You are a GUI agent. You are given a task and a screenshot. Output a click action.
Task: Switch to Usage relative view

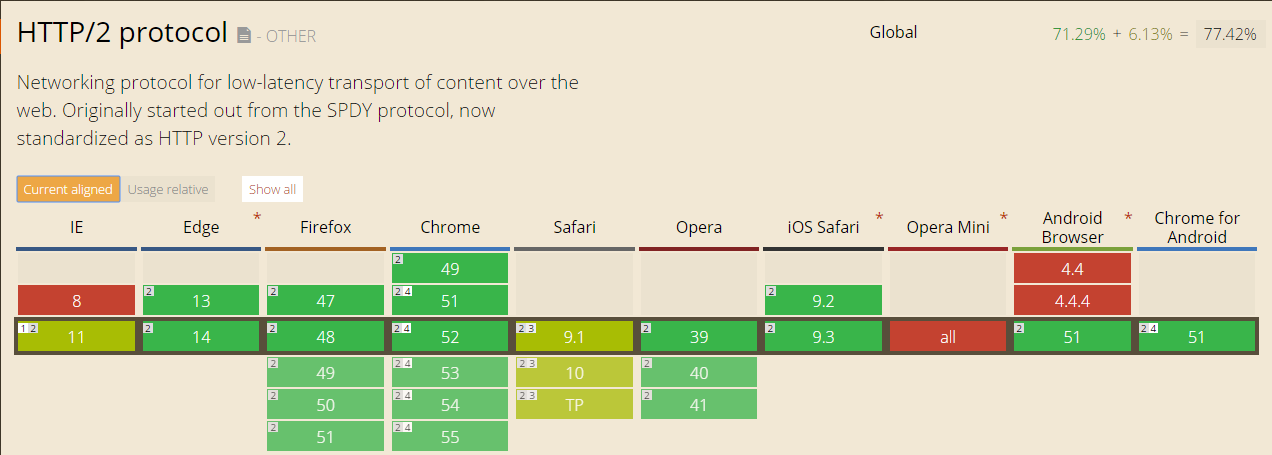pyautogui.click(x=168, y=189)
